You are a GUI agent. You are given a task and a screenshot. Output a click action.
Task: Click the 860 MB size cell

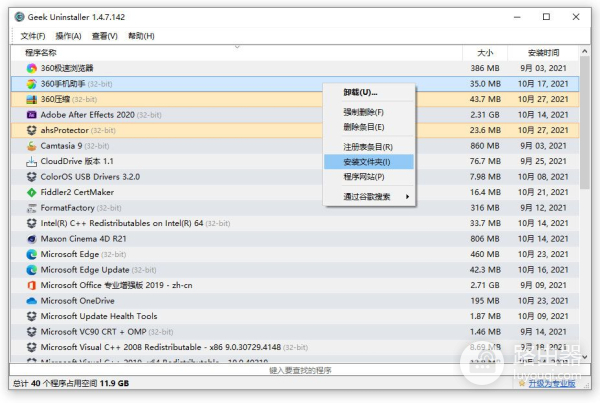click(x=485, y=146)
